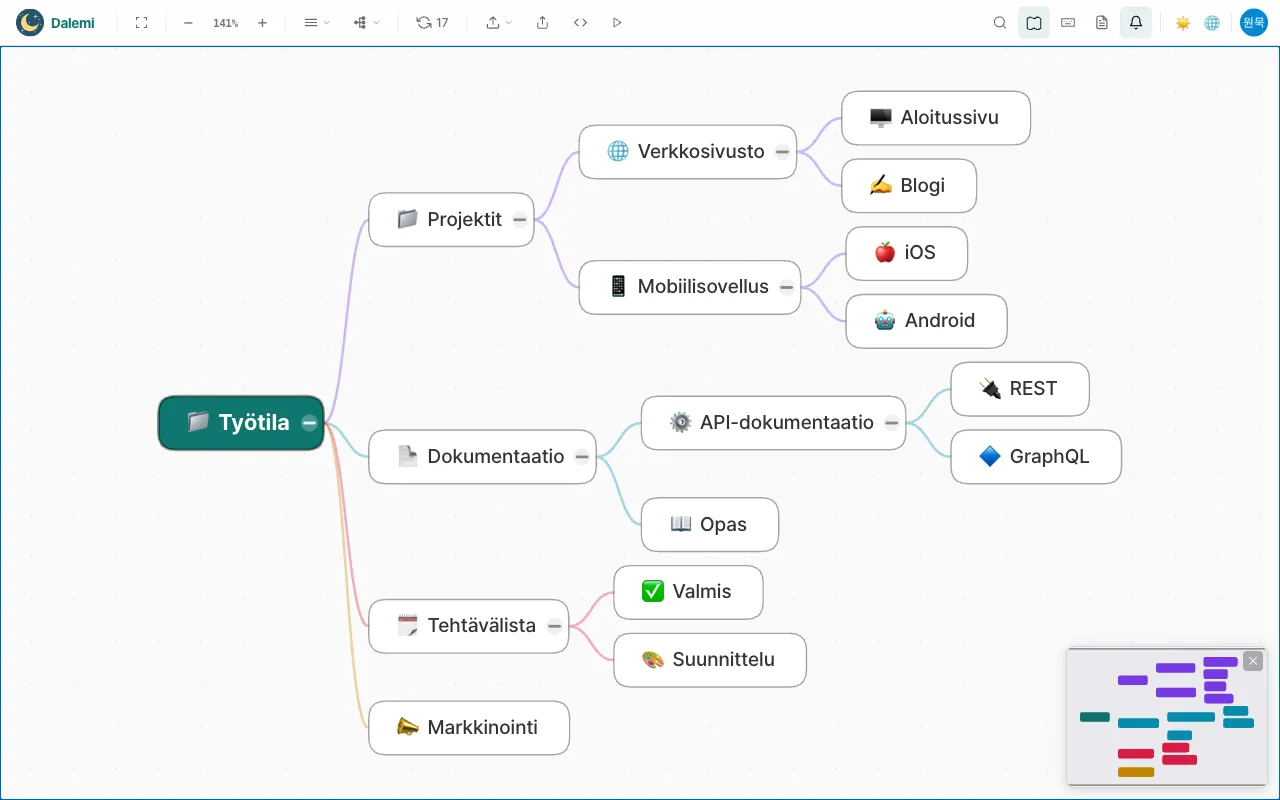Open the embed code icon

pos(580,22)
